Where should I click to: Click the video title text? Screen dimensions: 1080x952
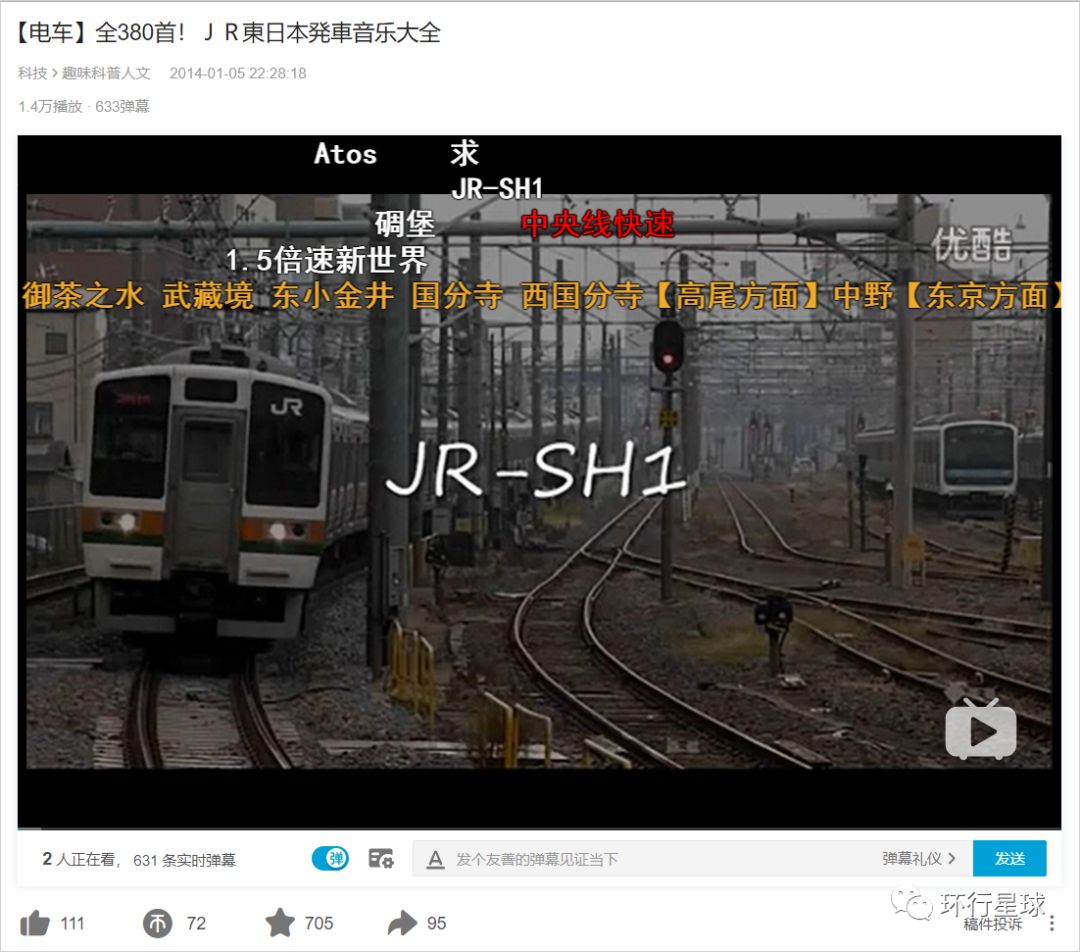coord(228,32)
